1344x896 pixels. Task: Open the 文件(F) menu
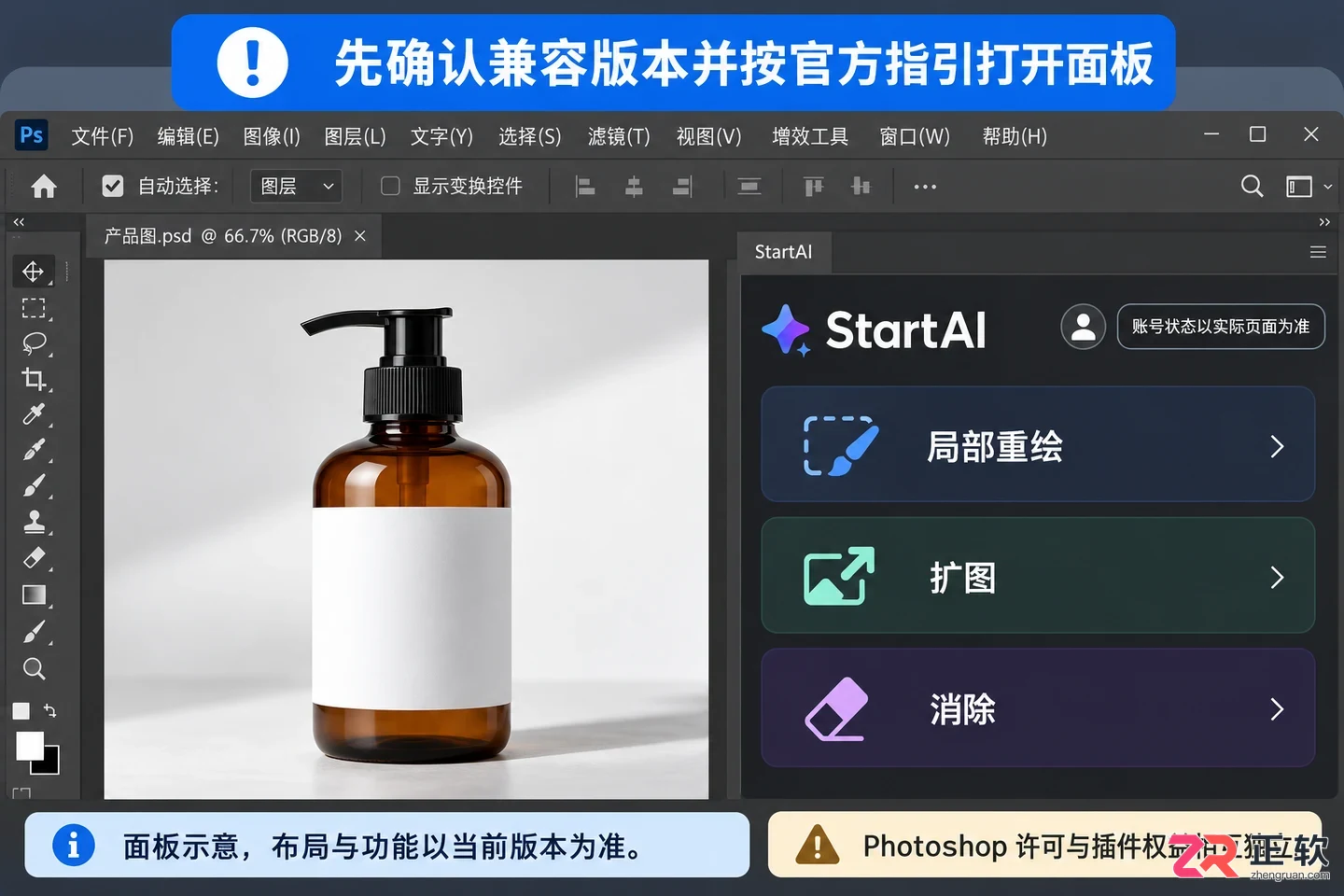103,136
